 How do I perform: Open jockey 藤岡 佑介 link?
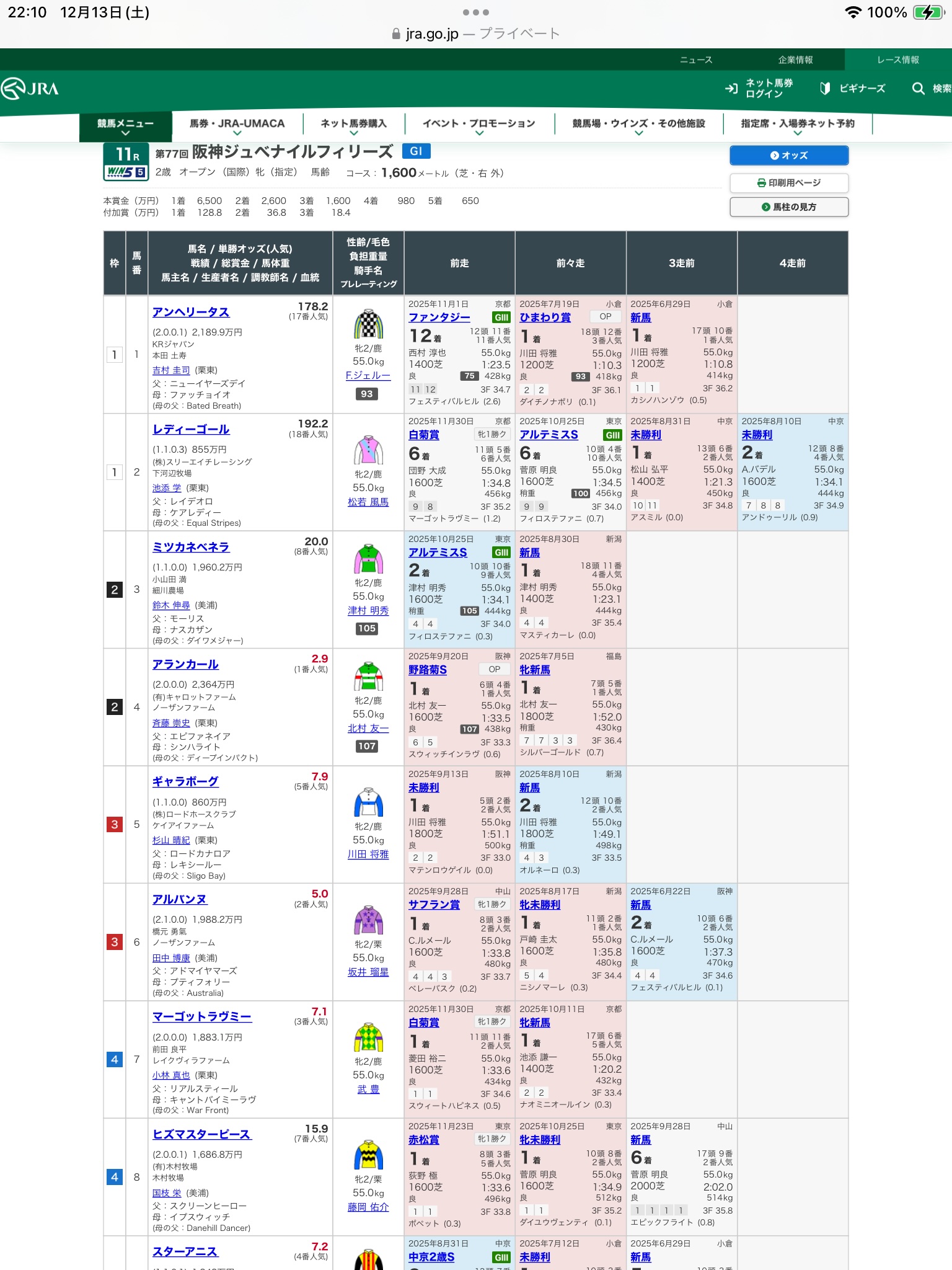368,1207
